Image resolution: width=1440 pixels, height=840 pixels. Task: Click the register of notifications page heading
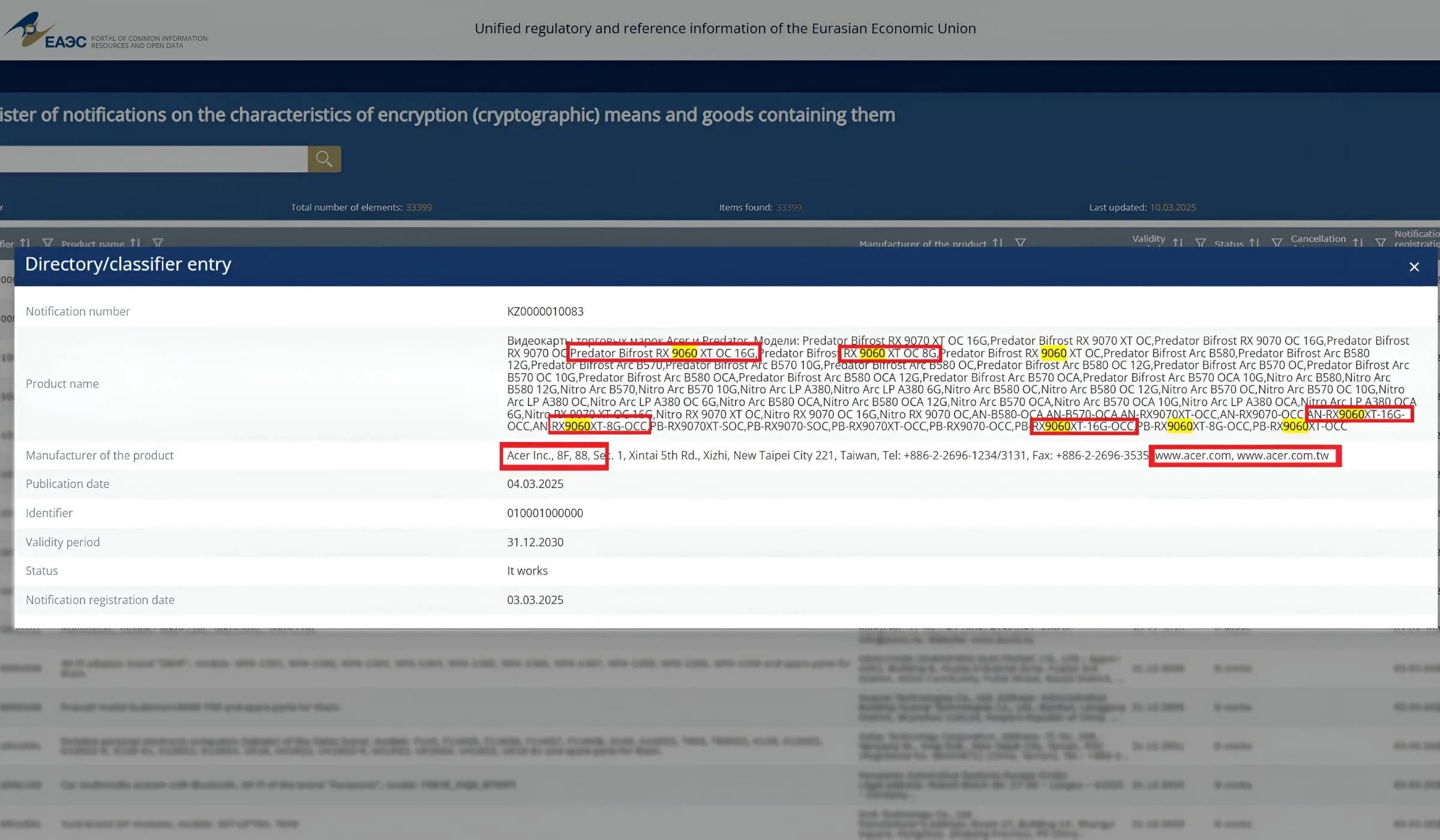tap(448, 115)
